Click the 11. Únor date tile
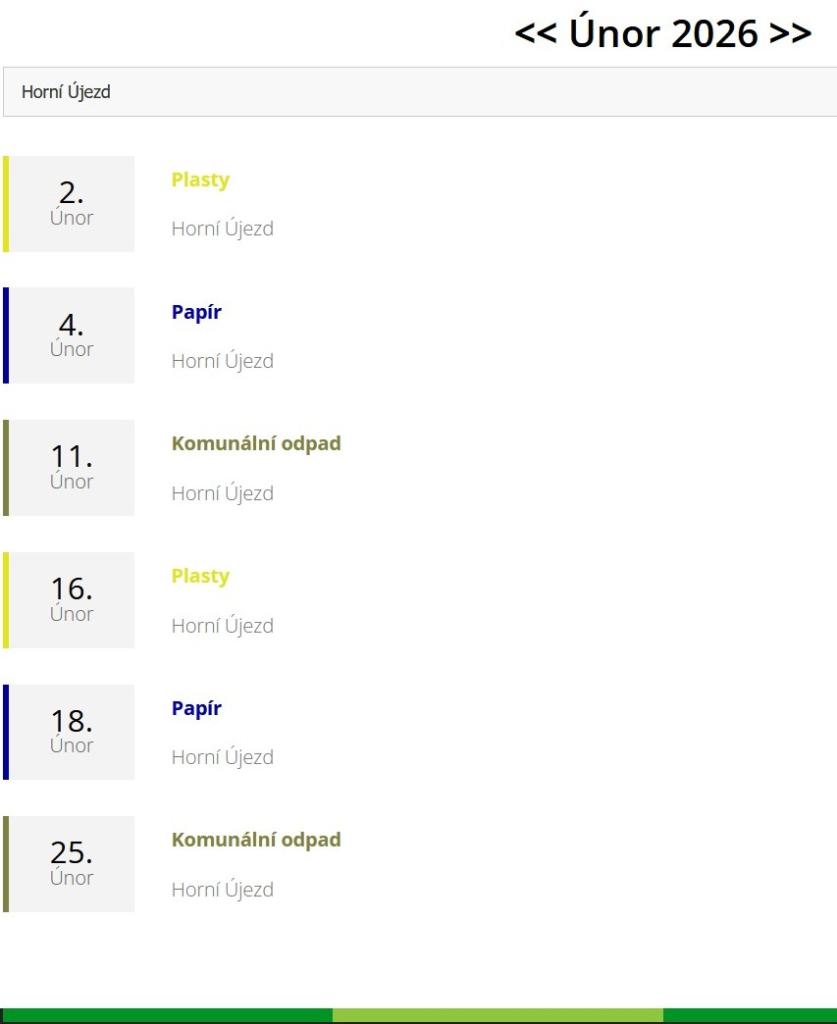Viewport: 837px width, 1024px height. point(72,468)
